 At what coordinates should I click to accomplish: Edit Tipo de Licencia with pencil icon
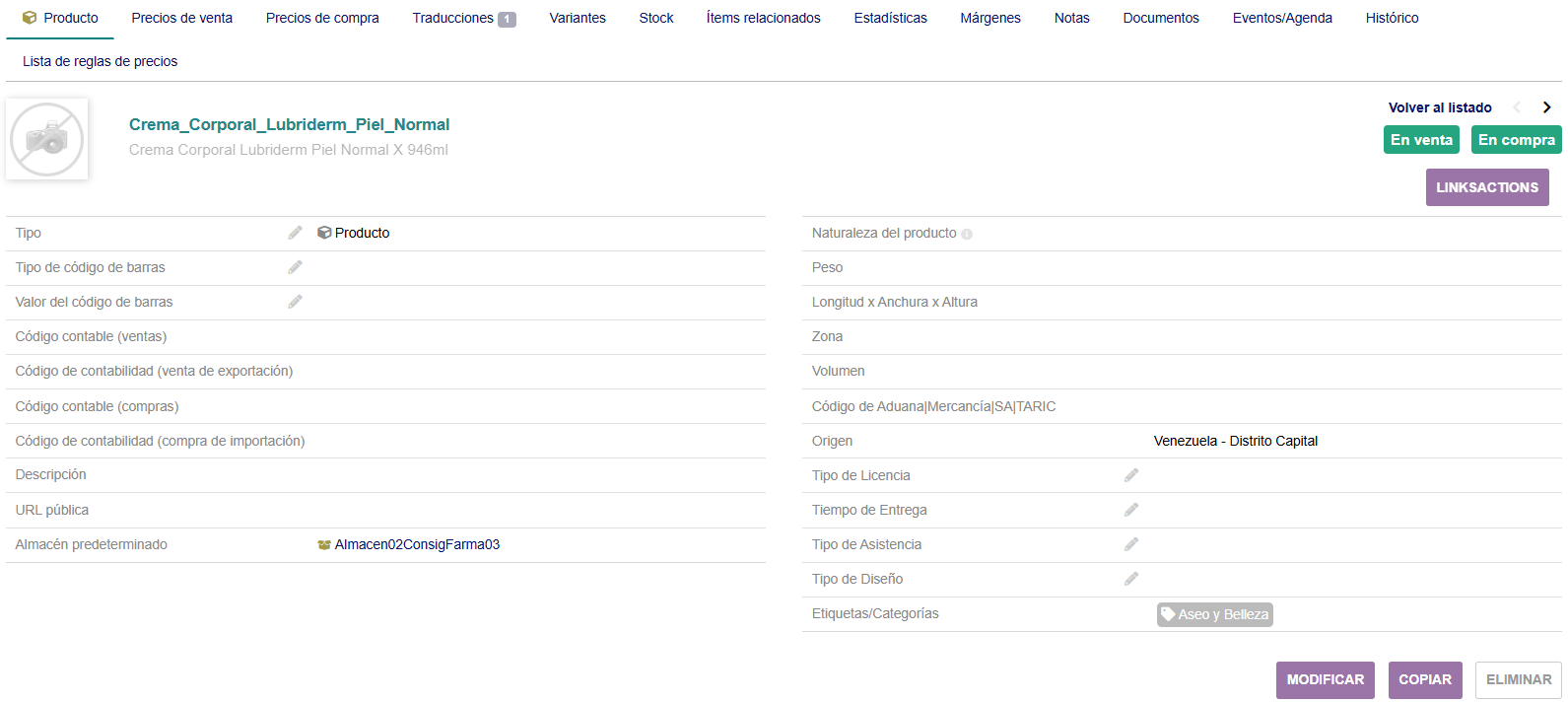(x=1131, y=475)
